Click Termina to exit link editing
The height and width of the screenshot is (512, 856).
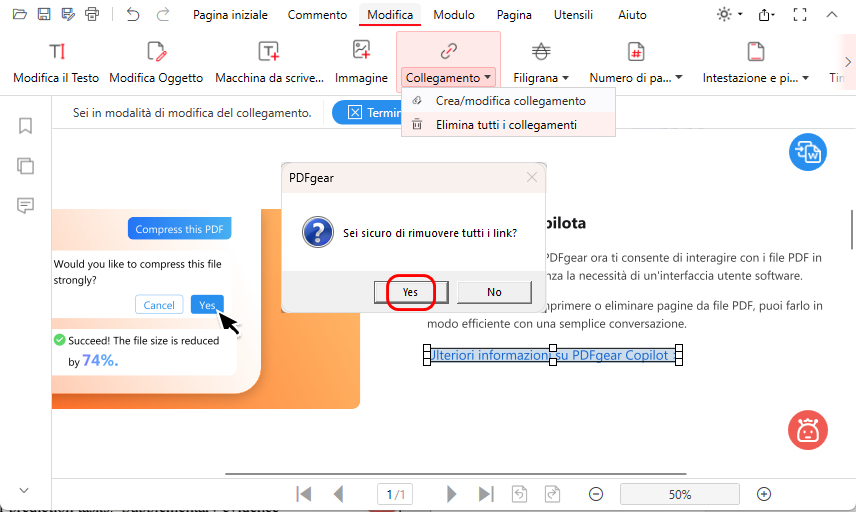click(368, 112)
